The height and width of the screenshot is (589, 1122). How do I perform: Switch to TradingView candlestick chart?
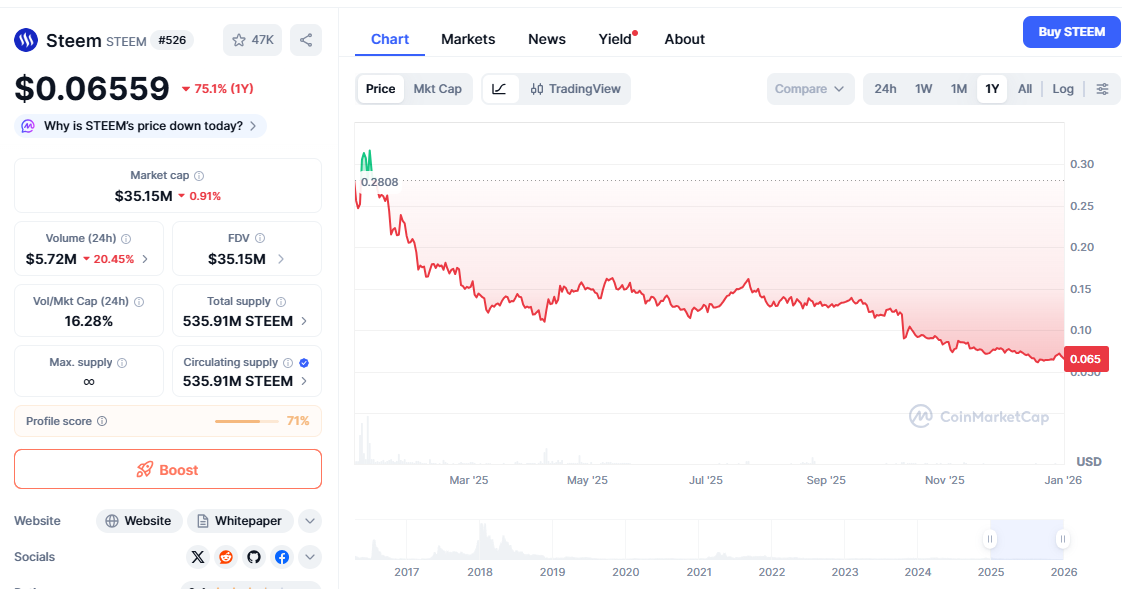tap(575, 89)
